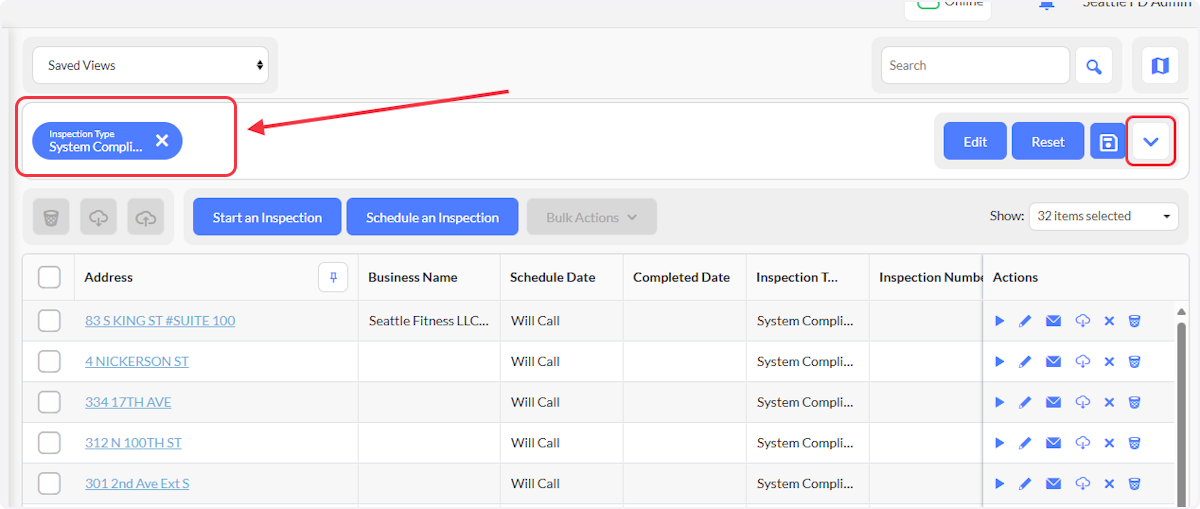Screen dimensions: 1200x509
Task: Open the 334 17TH AVE link
Action: pos(128,402)
